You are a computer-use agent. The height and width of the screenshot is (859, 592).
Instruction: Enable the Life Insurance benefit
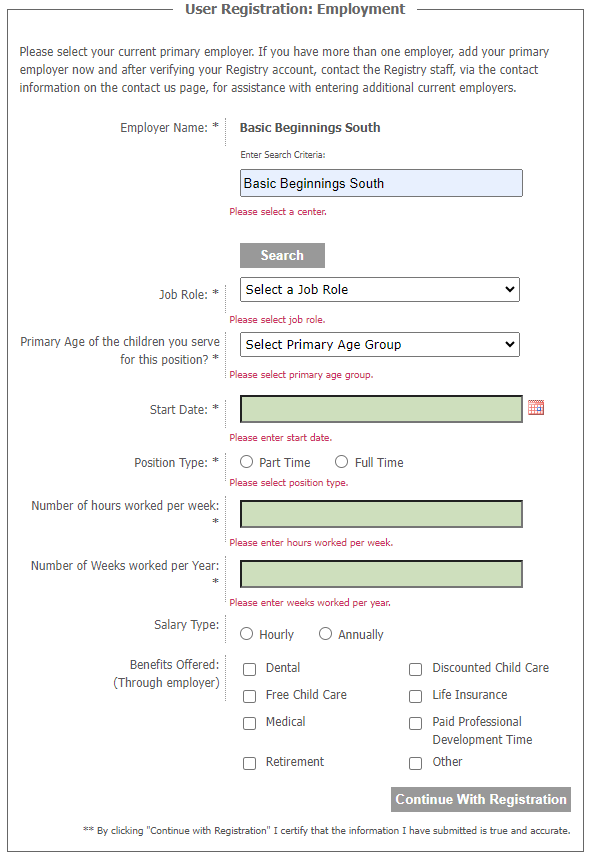415,696
